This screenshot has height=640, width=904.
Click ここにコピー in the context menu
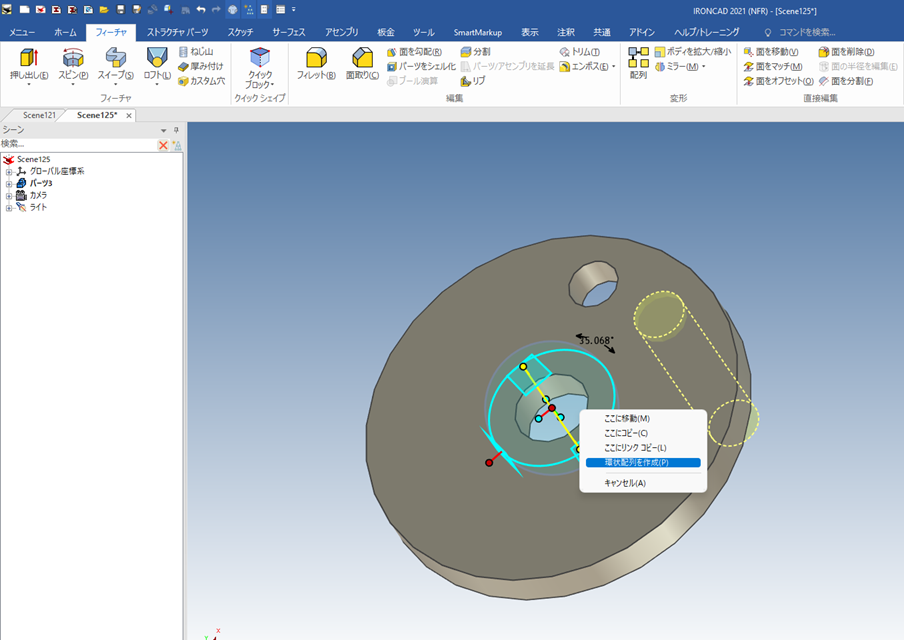point(626,433)
